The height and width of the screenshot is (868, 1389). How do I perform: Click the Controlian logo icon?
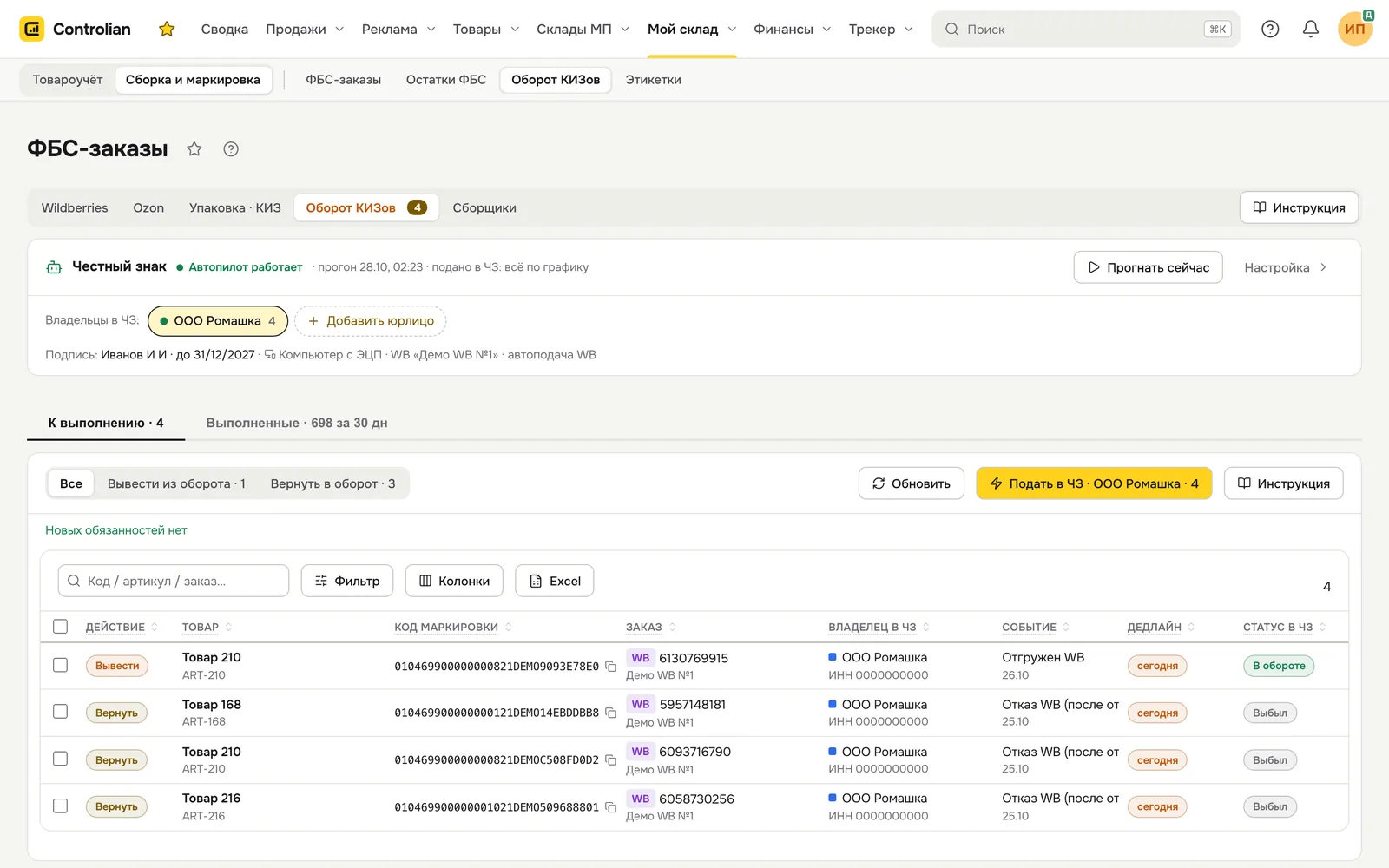(32, 29)
